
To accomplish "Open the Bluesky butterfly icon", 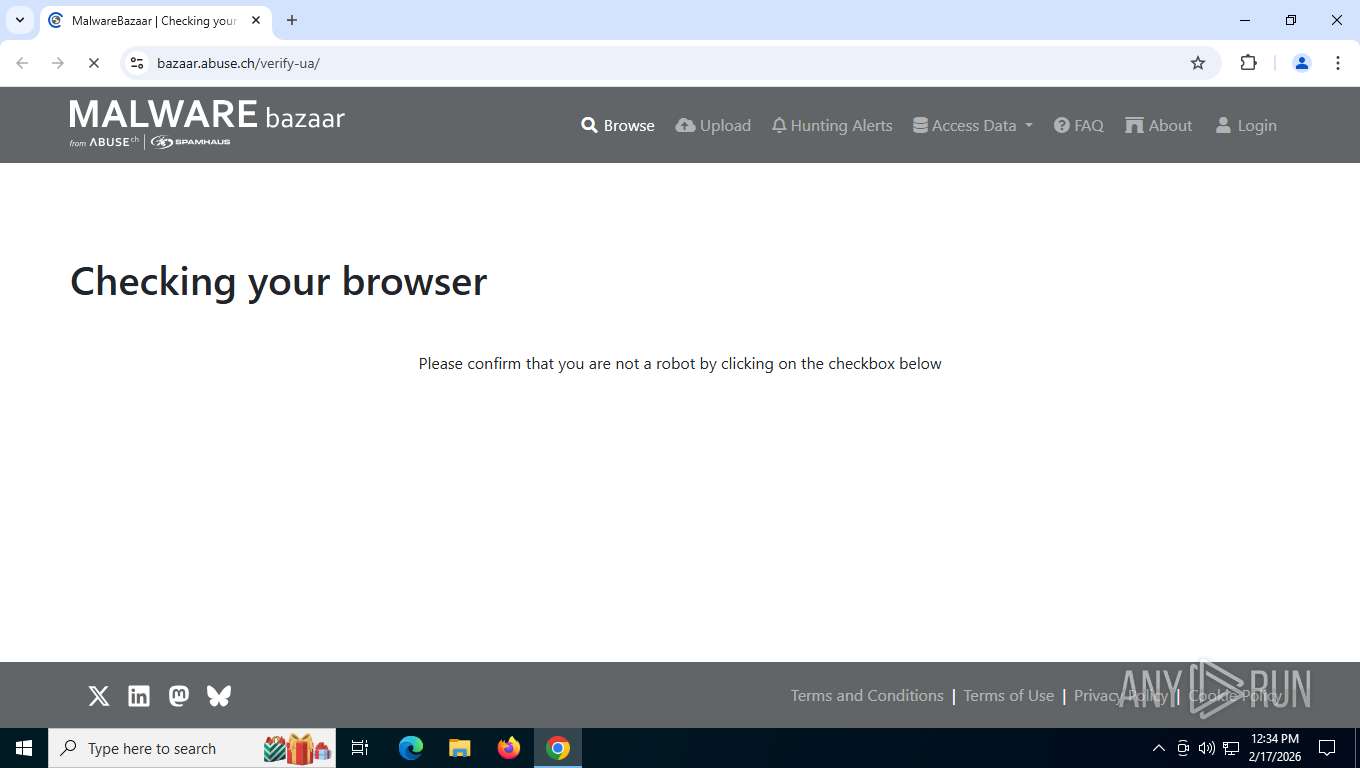I will pos(219,696).
